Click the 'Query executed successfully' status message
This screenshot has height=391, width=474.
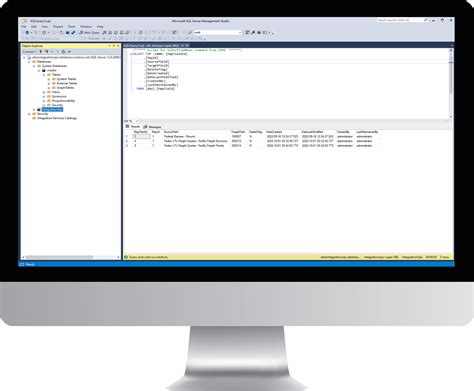(x=148, y=257)
